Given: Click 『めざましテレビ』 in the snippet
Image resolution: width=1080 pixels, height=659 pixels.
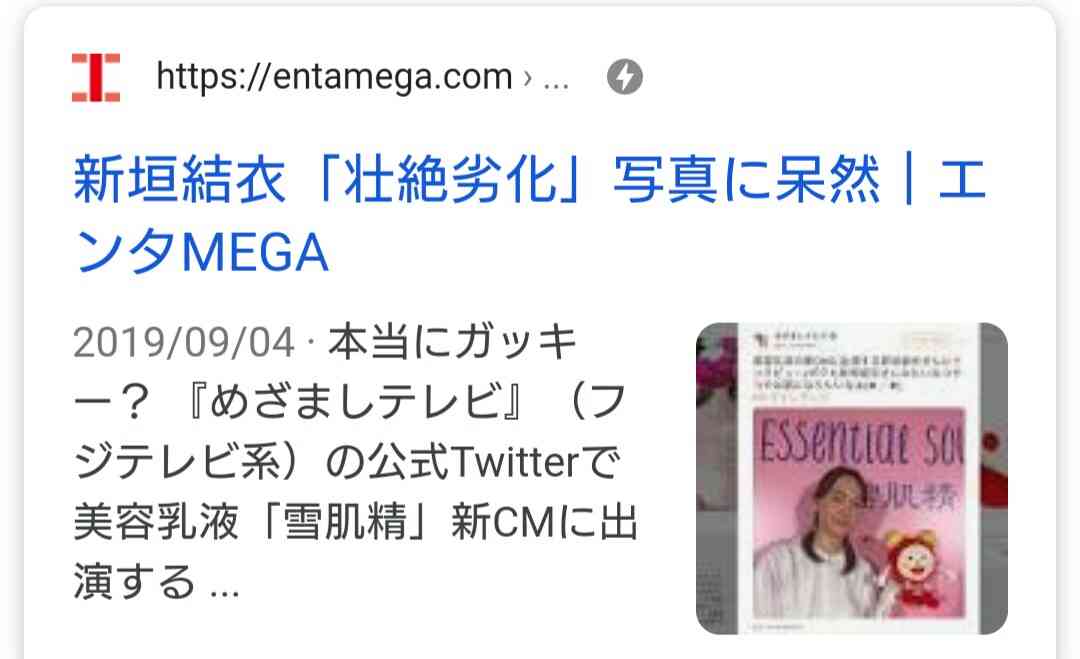Looking at the screenshot, I should [x=353, y=403].
